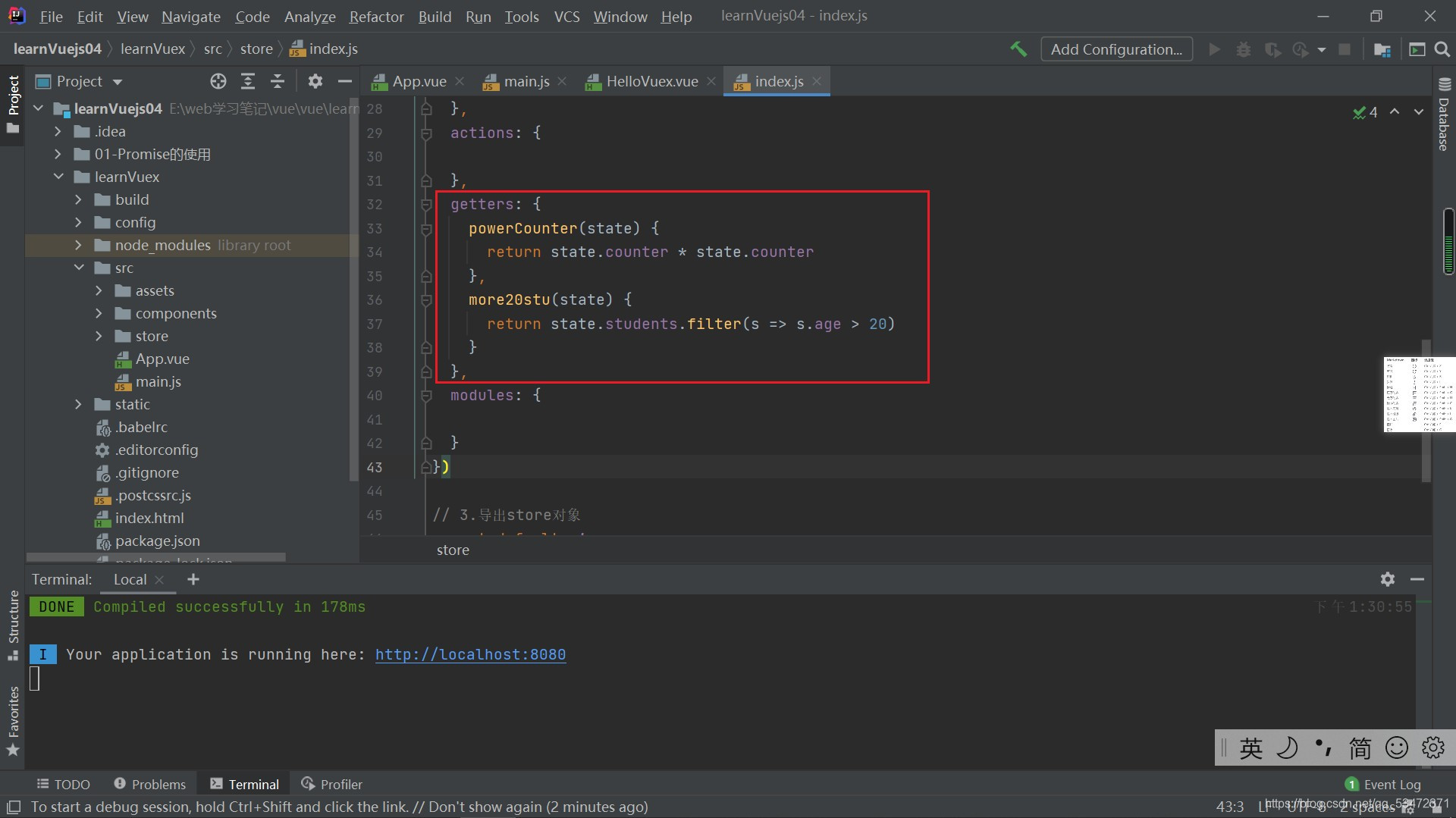This screenshot has width=1456, height=818.
Task: Open the TODO tool window button
Action: 64,784
